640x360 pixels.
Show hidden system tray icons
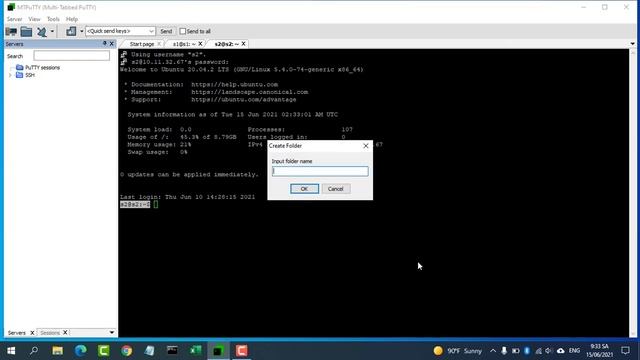(493, 351)
